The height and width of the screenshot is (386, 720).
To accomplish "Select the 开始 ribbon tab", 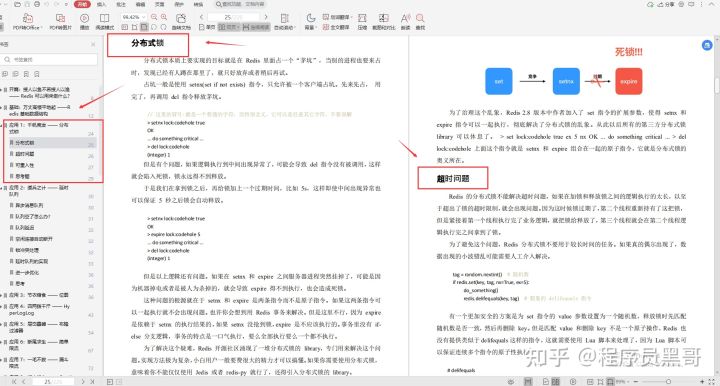I will pos(82,4).
